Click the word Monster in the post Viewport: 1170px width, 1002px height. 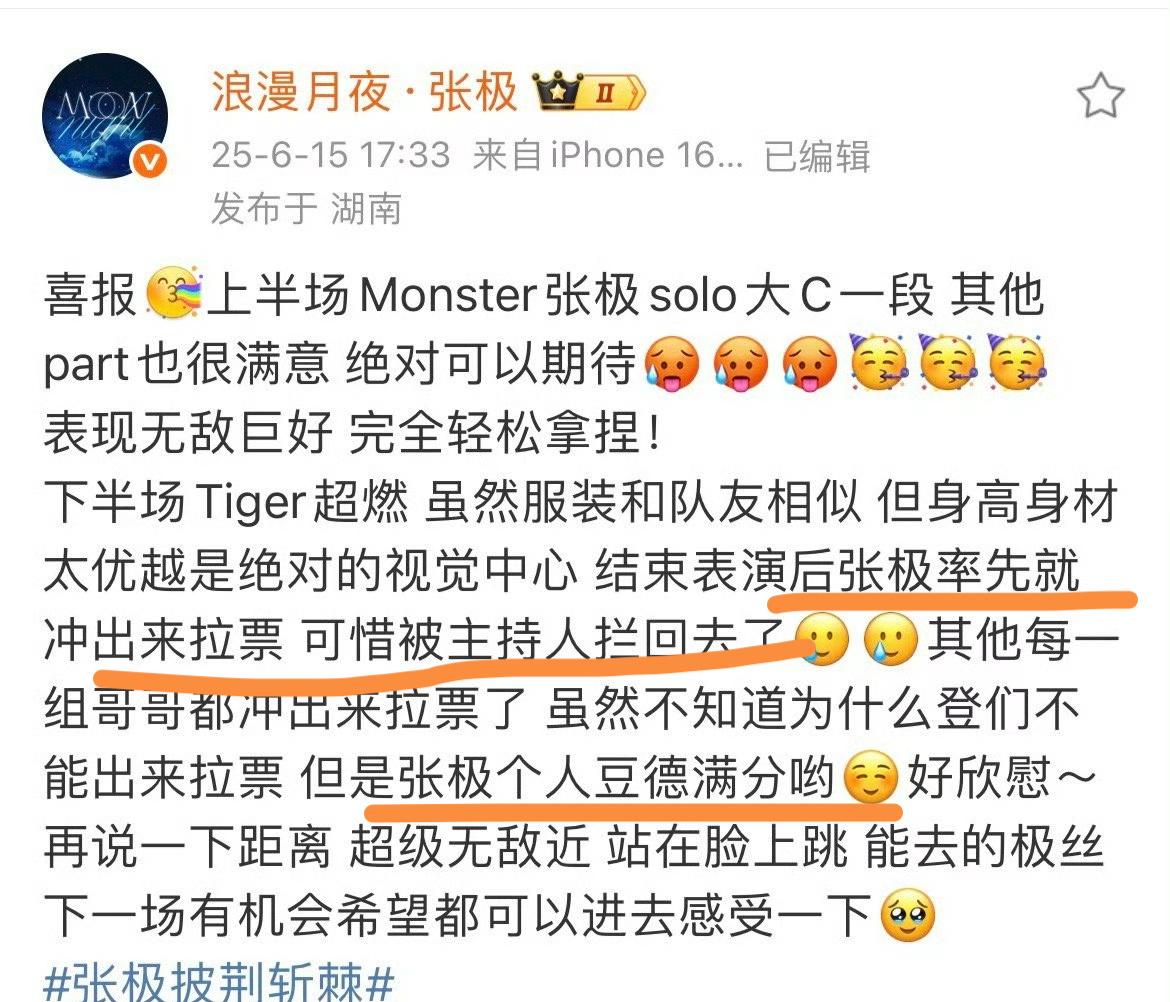coord(448,295)
